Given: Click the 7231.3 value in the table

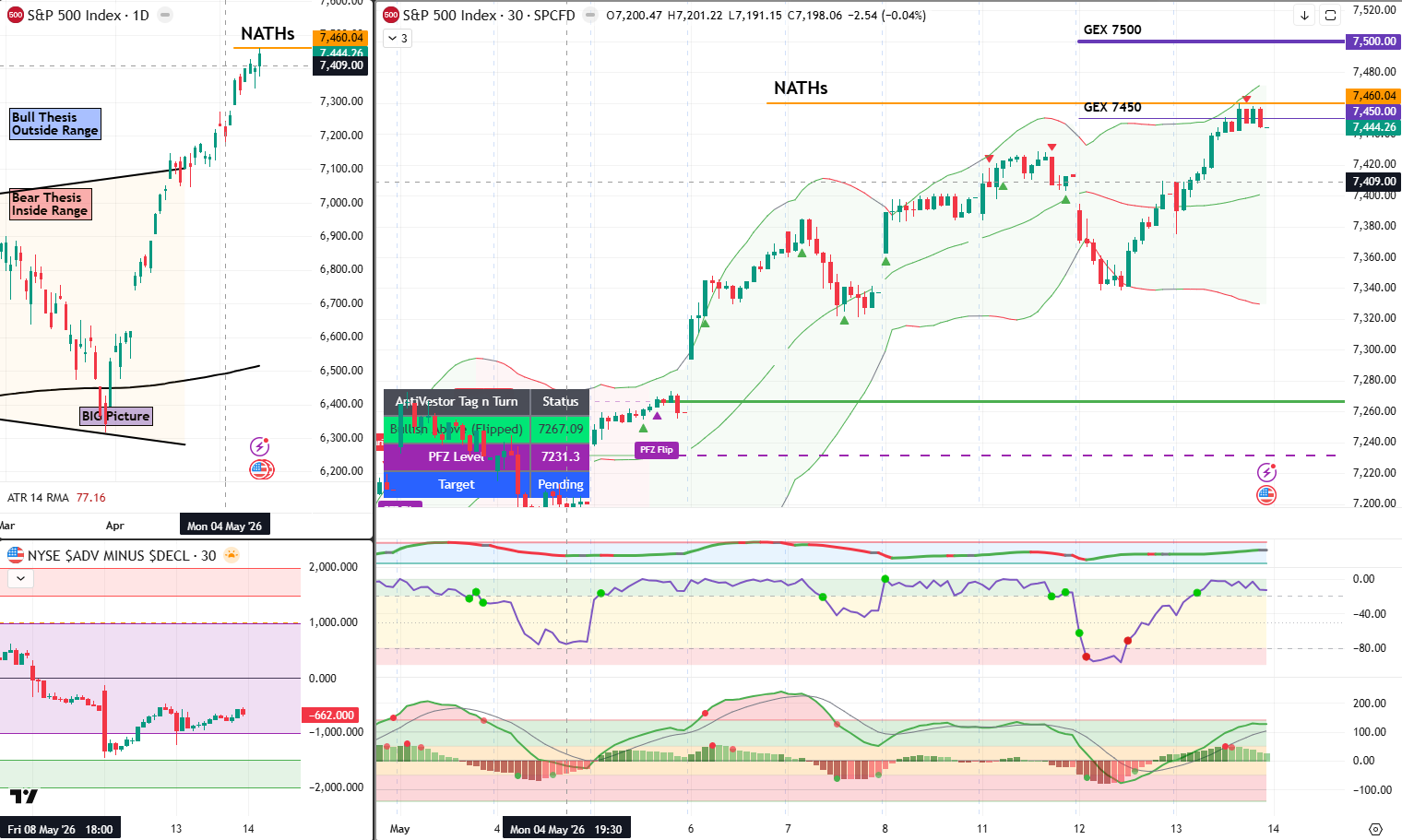Looking at the screenshot, I should tap(560, 456).
